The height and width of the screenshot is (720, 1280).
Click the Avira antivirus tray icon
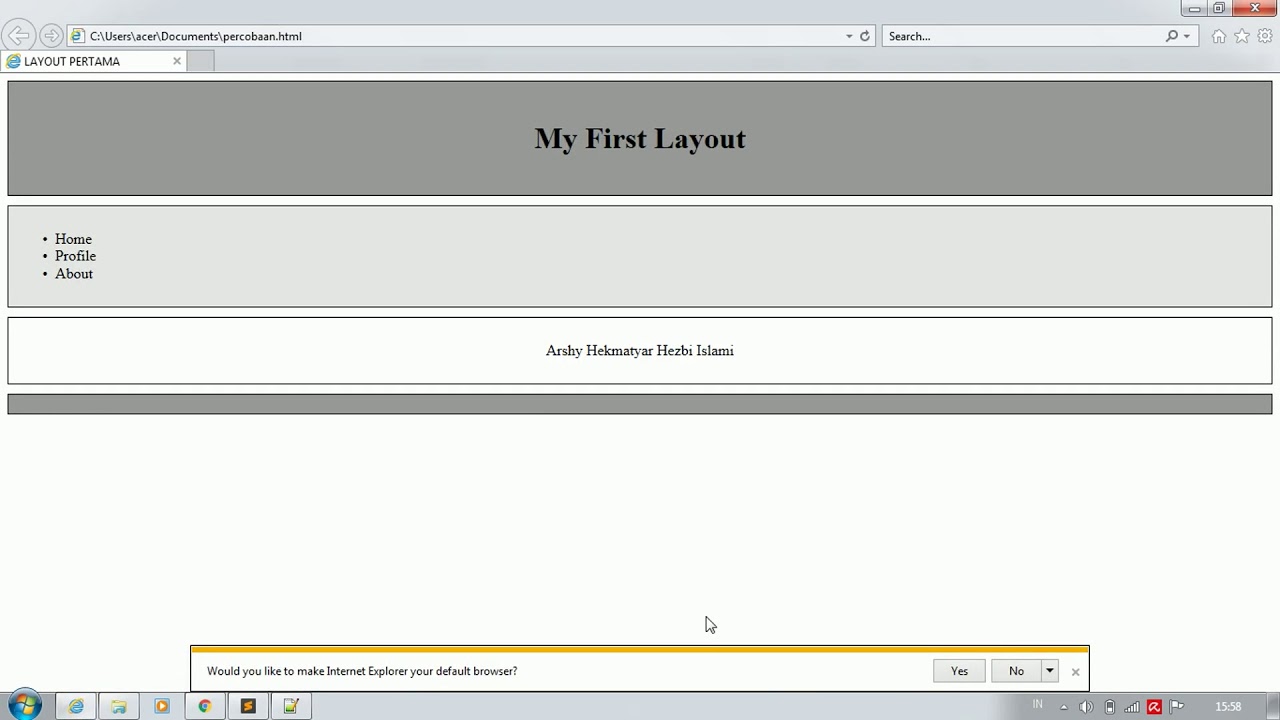[1154, 707]
